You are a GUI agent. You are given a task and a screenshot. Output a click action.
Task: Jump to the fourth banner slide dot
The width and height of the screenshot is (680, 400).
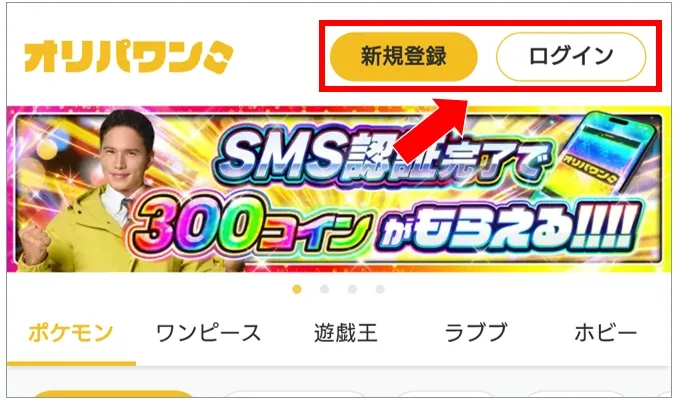click(380, 289)
